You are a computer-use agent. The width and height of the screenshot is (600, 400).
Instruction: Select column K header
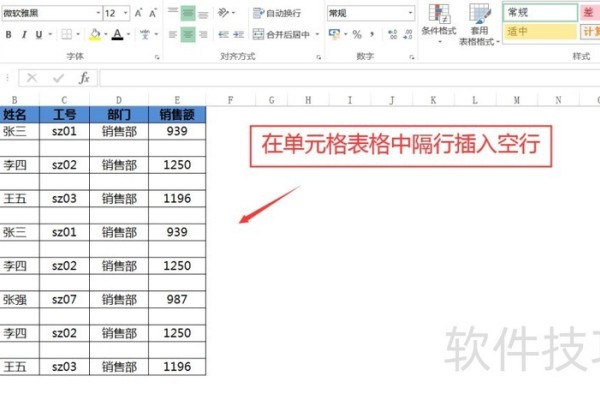(433, 100)
